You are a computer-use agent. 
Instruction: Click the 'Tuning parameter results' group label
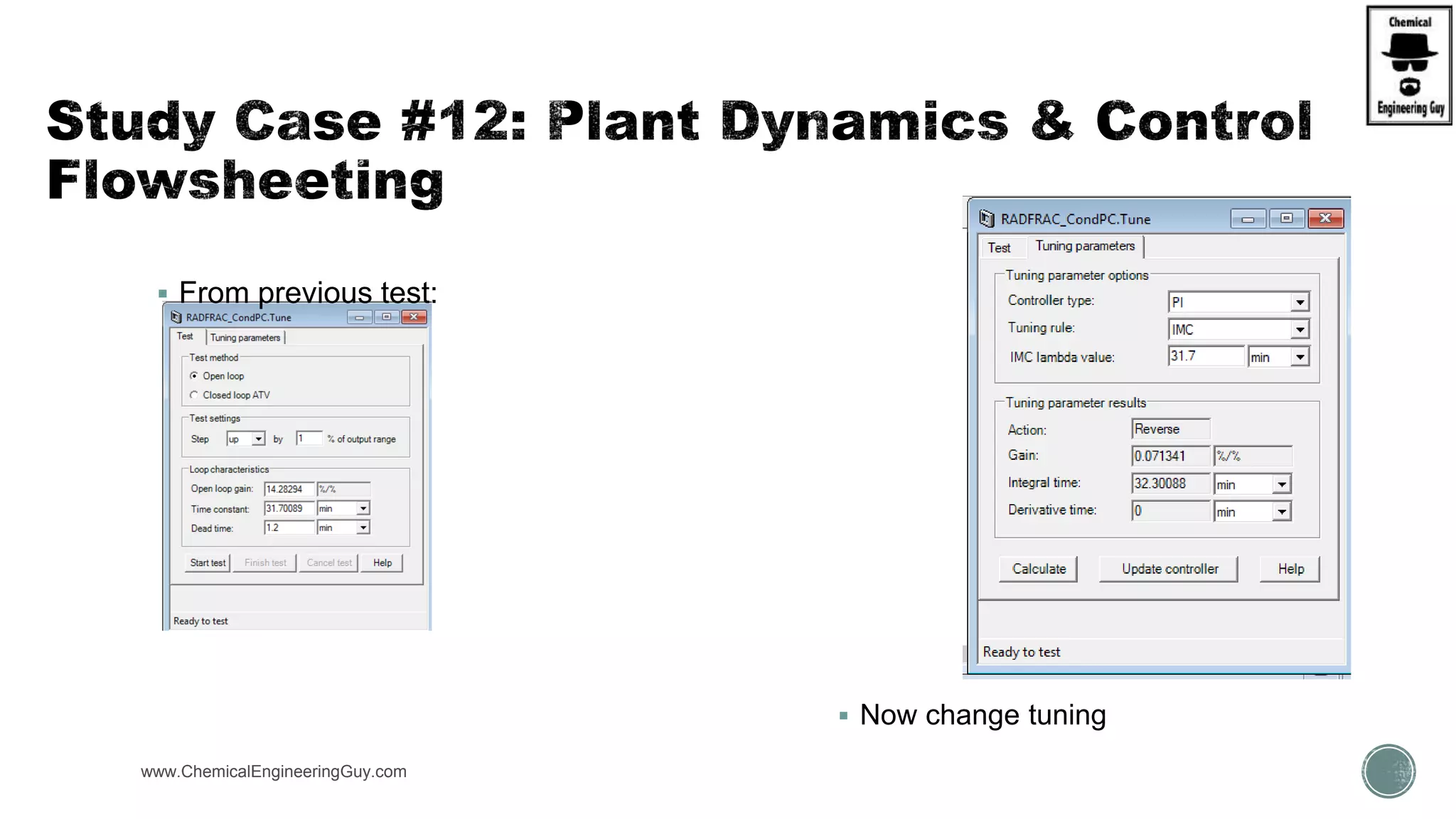pos(1076,402)
